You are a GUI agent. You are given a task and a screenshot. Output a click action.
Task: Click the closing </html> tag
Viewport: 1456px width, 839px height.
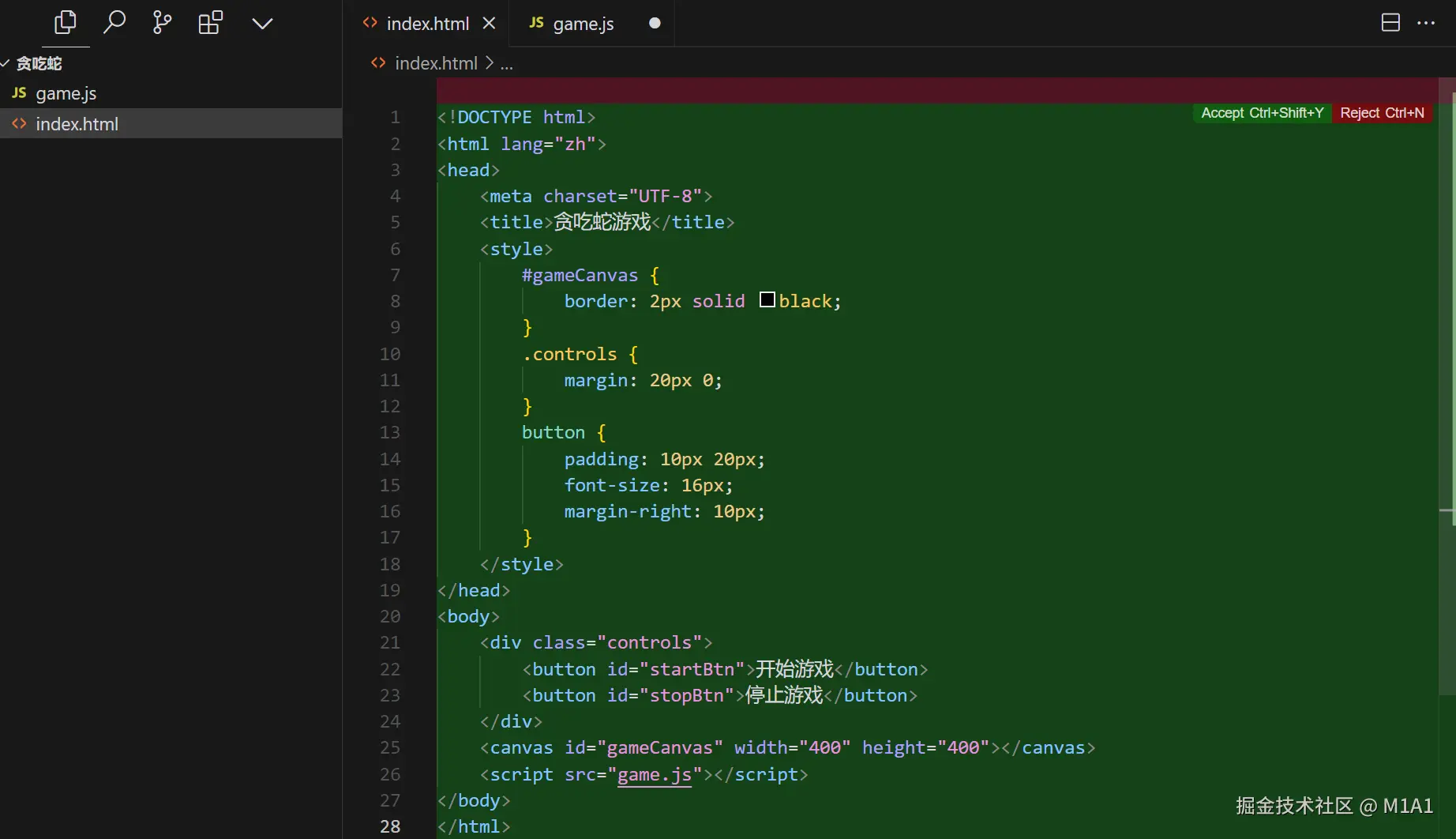474,826
